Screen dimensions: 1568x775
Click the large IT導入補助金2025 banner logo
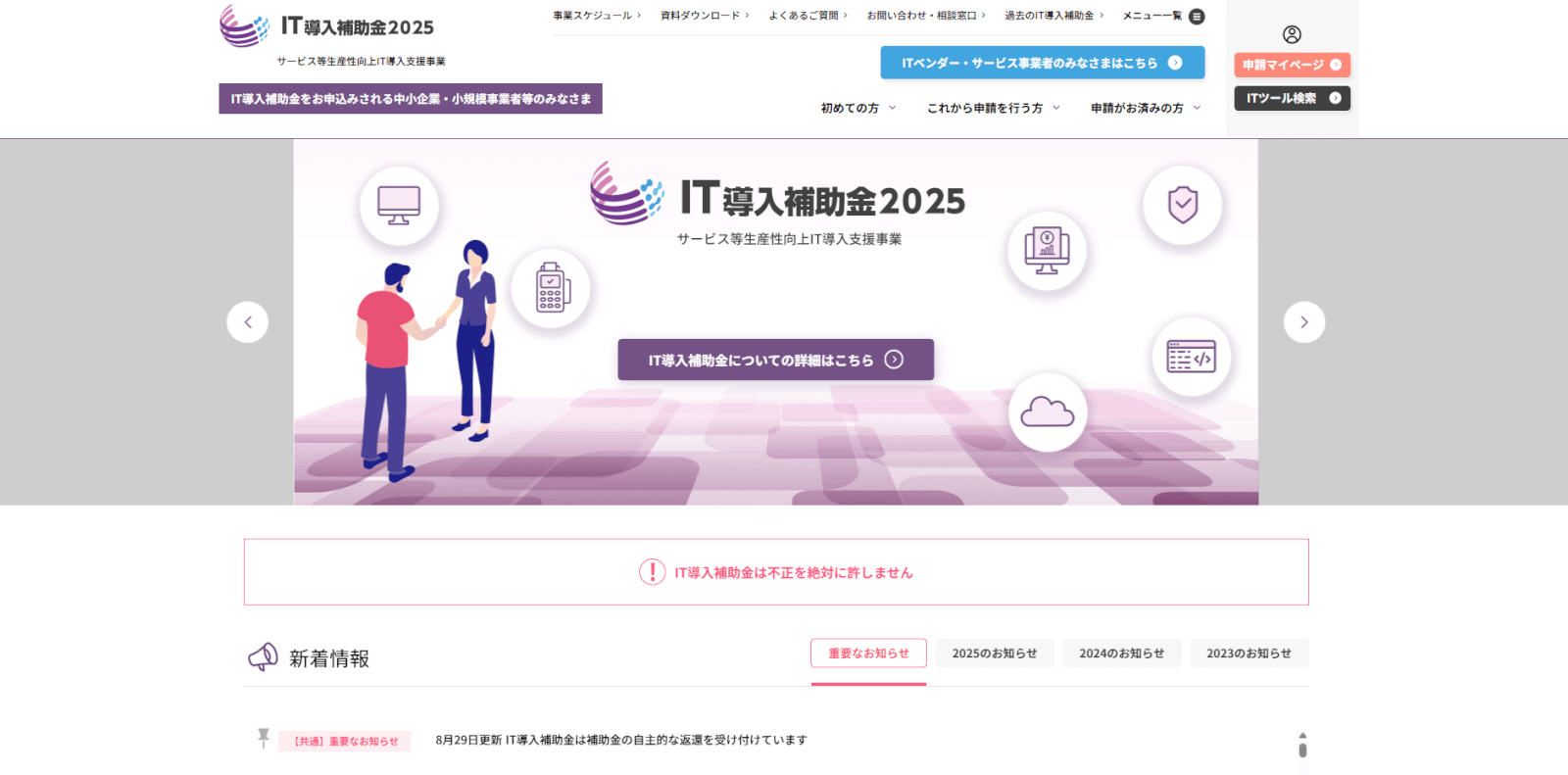click(777, 194)
